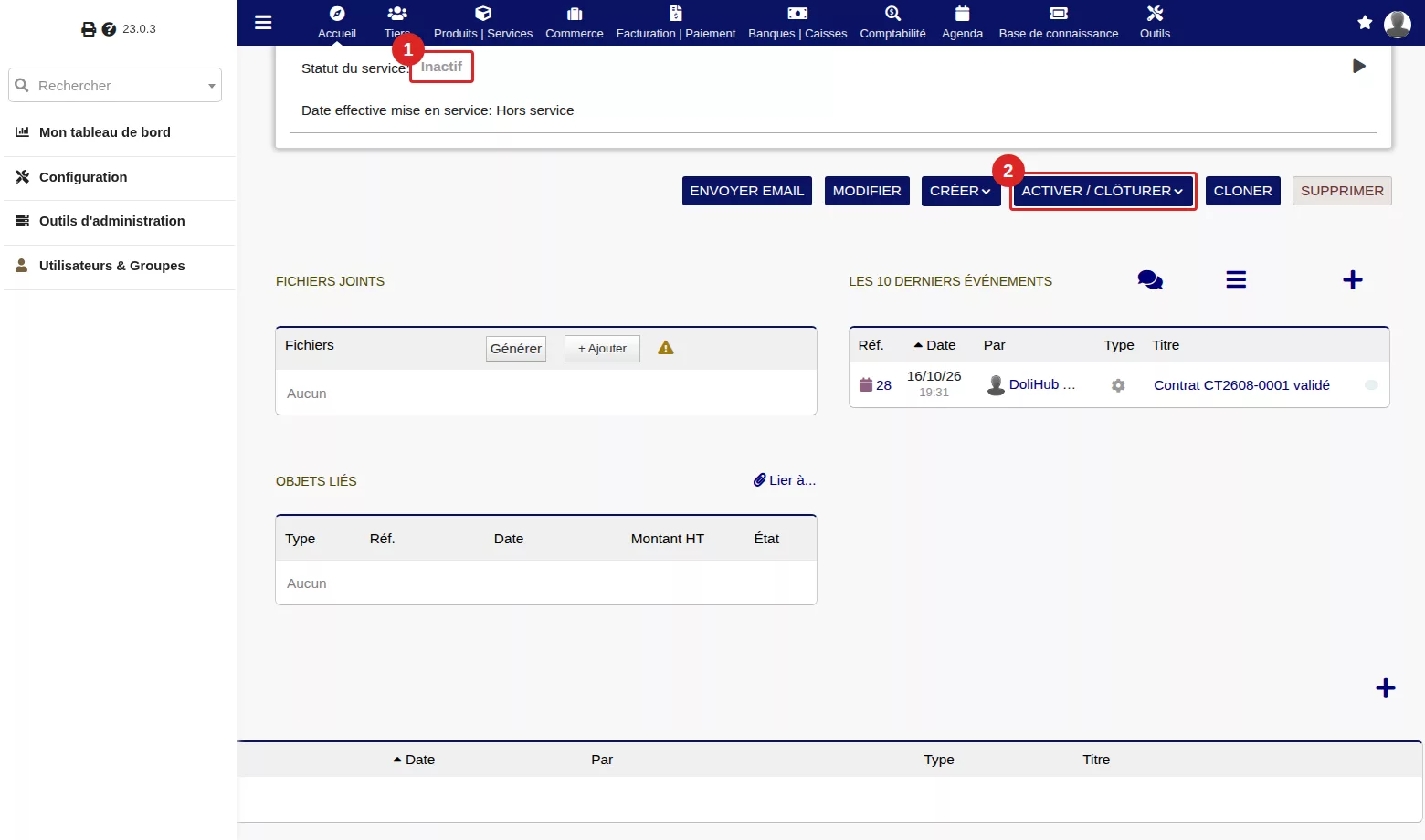
Task: Expand the Rechercher dropdown arrow
Action: pyautogui.click(x=212, y=86)
